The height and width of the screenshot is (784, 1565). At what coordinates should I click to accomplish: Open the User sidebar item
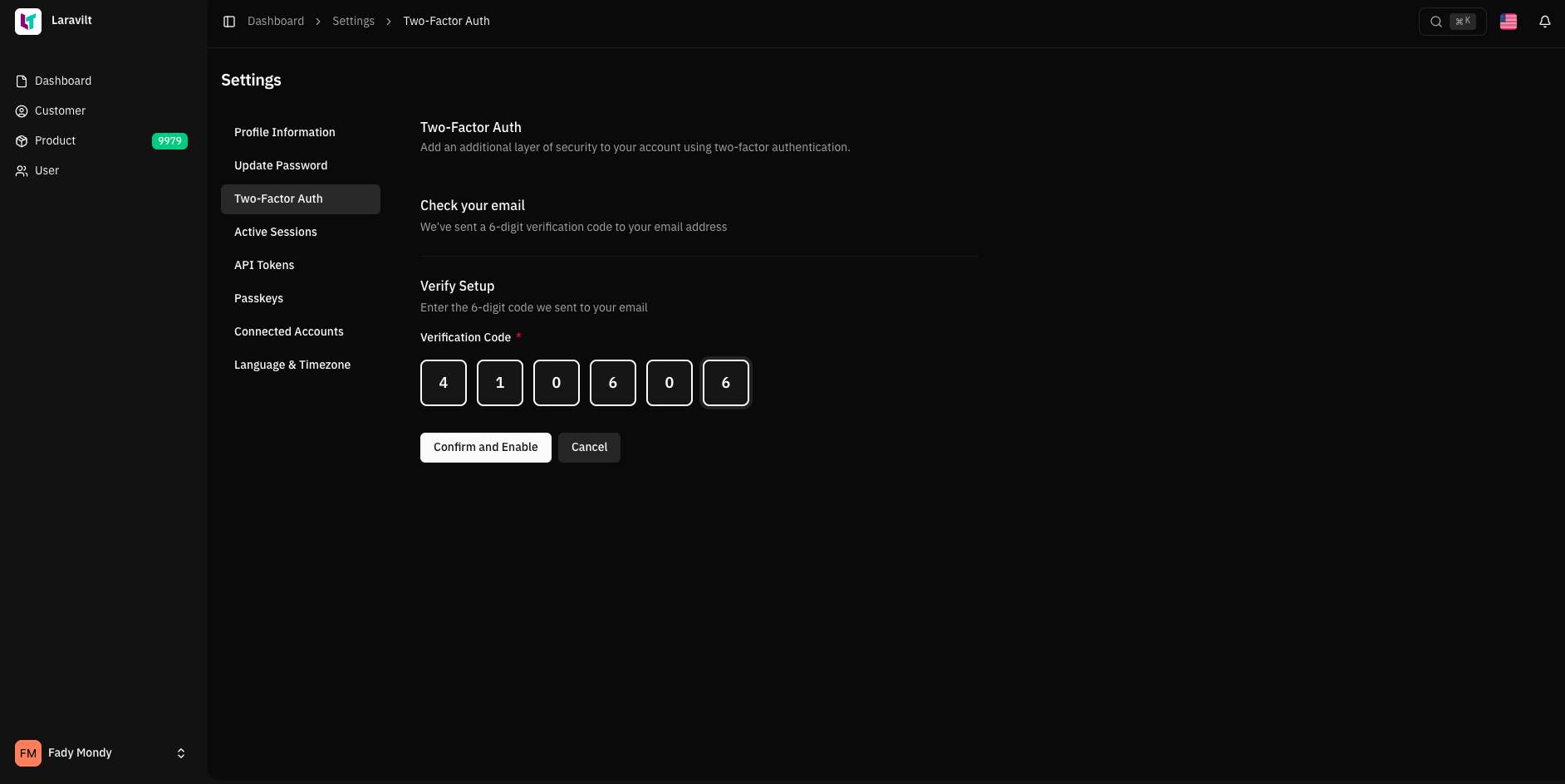pyautogui.click(x=47, y=170)
